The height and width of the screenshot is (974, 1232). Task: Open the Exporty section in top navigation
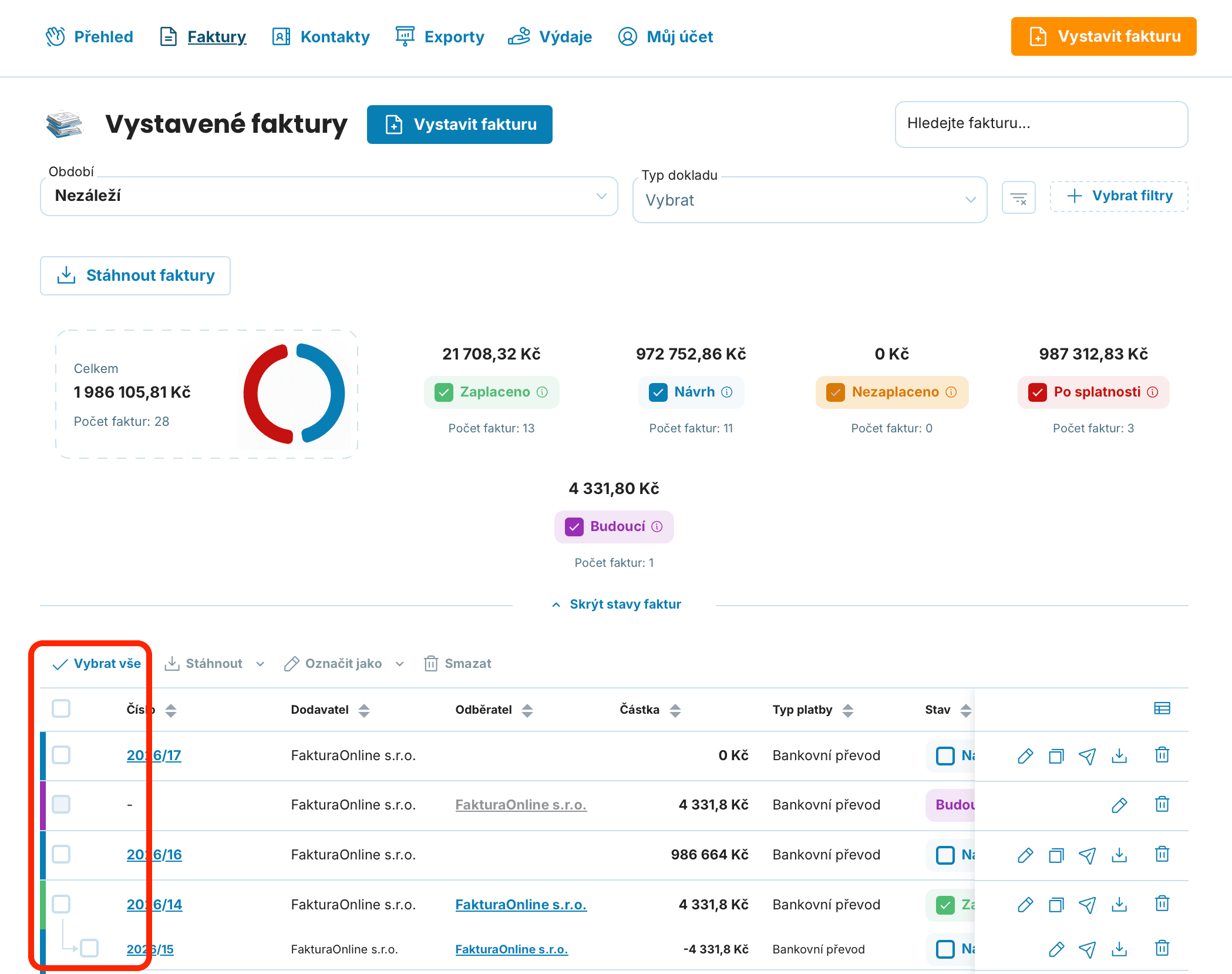point(439,36)
